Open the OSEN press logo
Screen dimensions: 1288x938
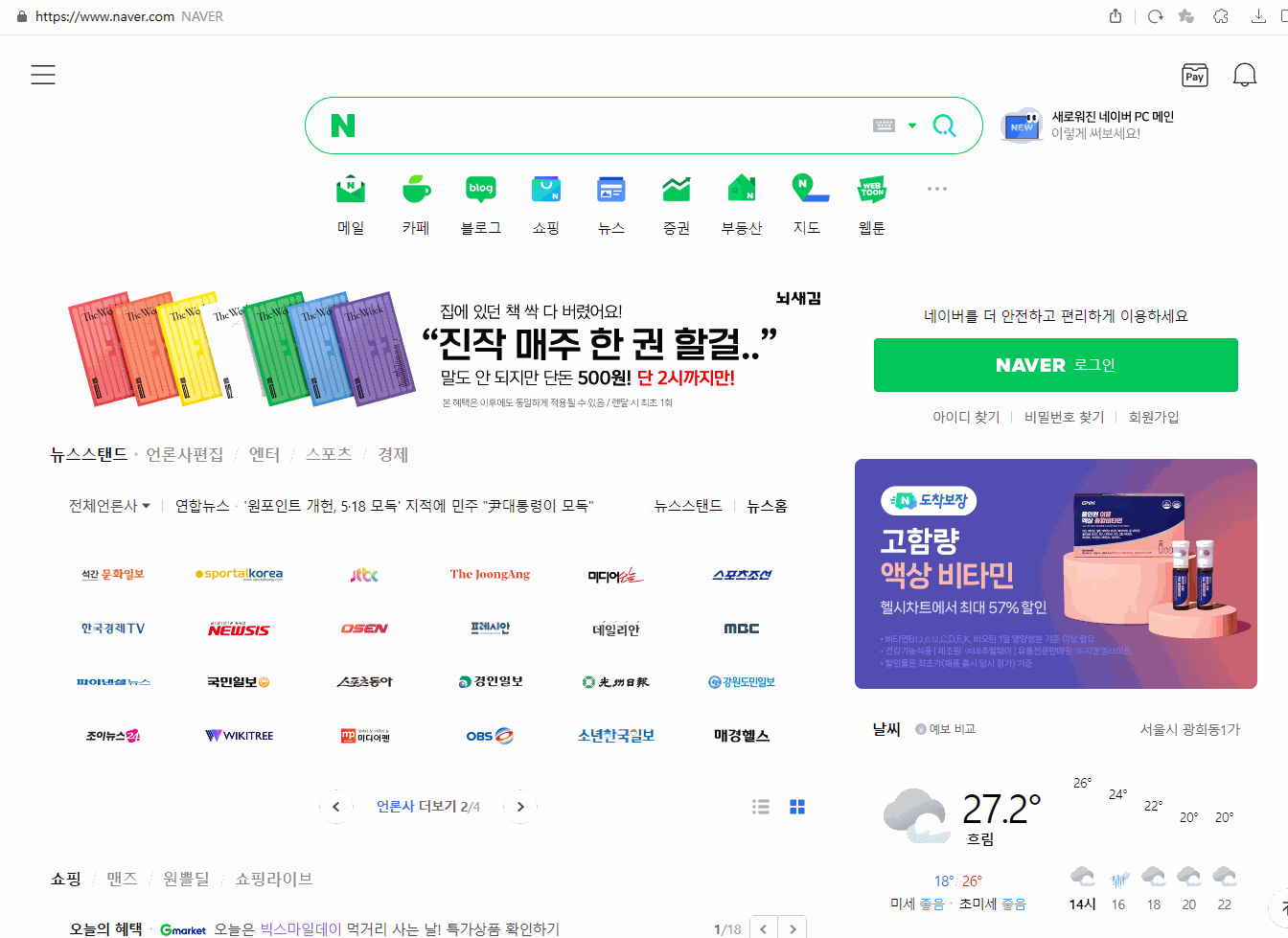coord(364,629)
